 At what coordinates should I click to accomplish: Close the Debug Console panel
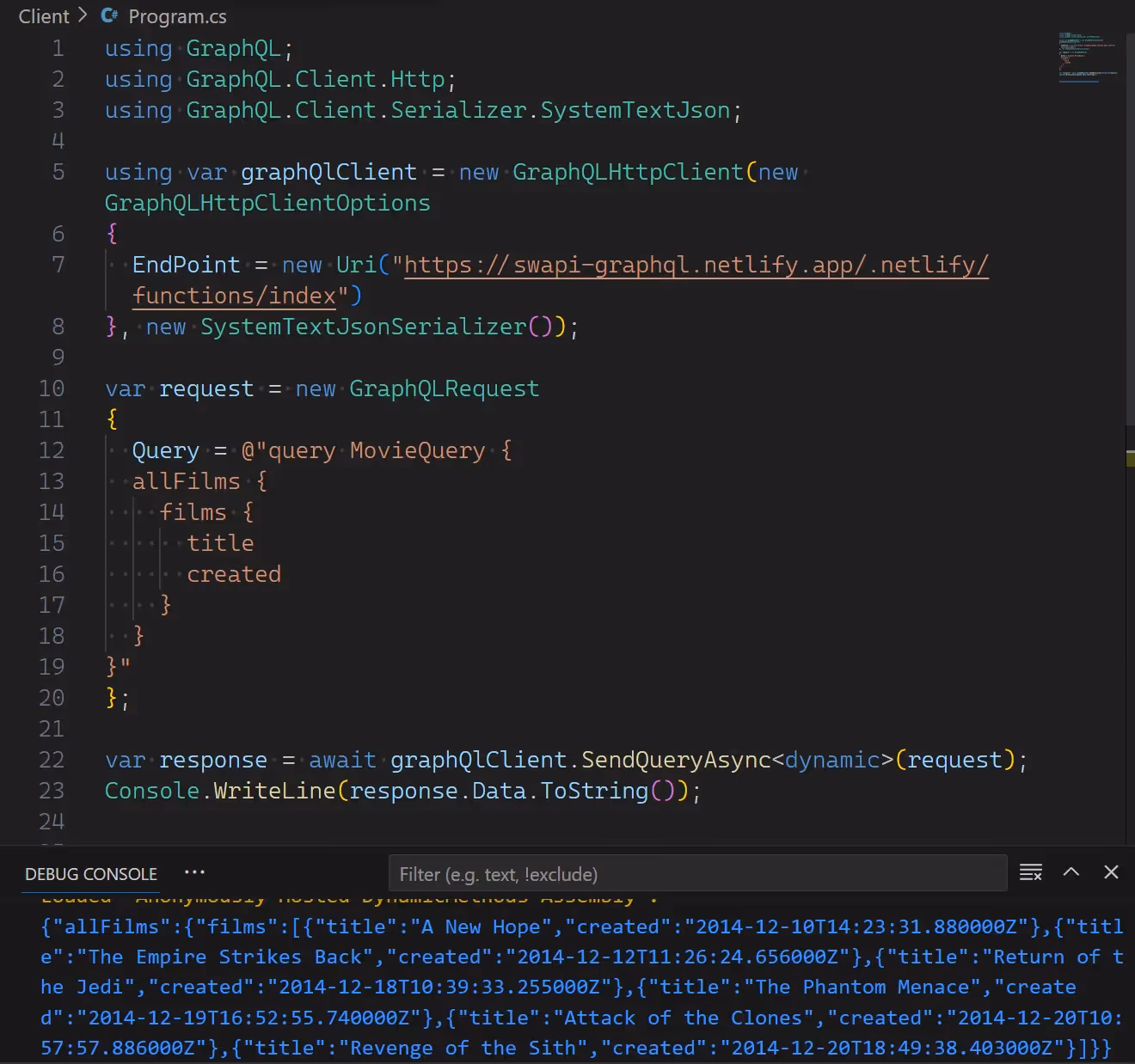[x=1110, y=872]
